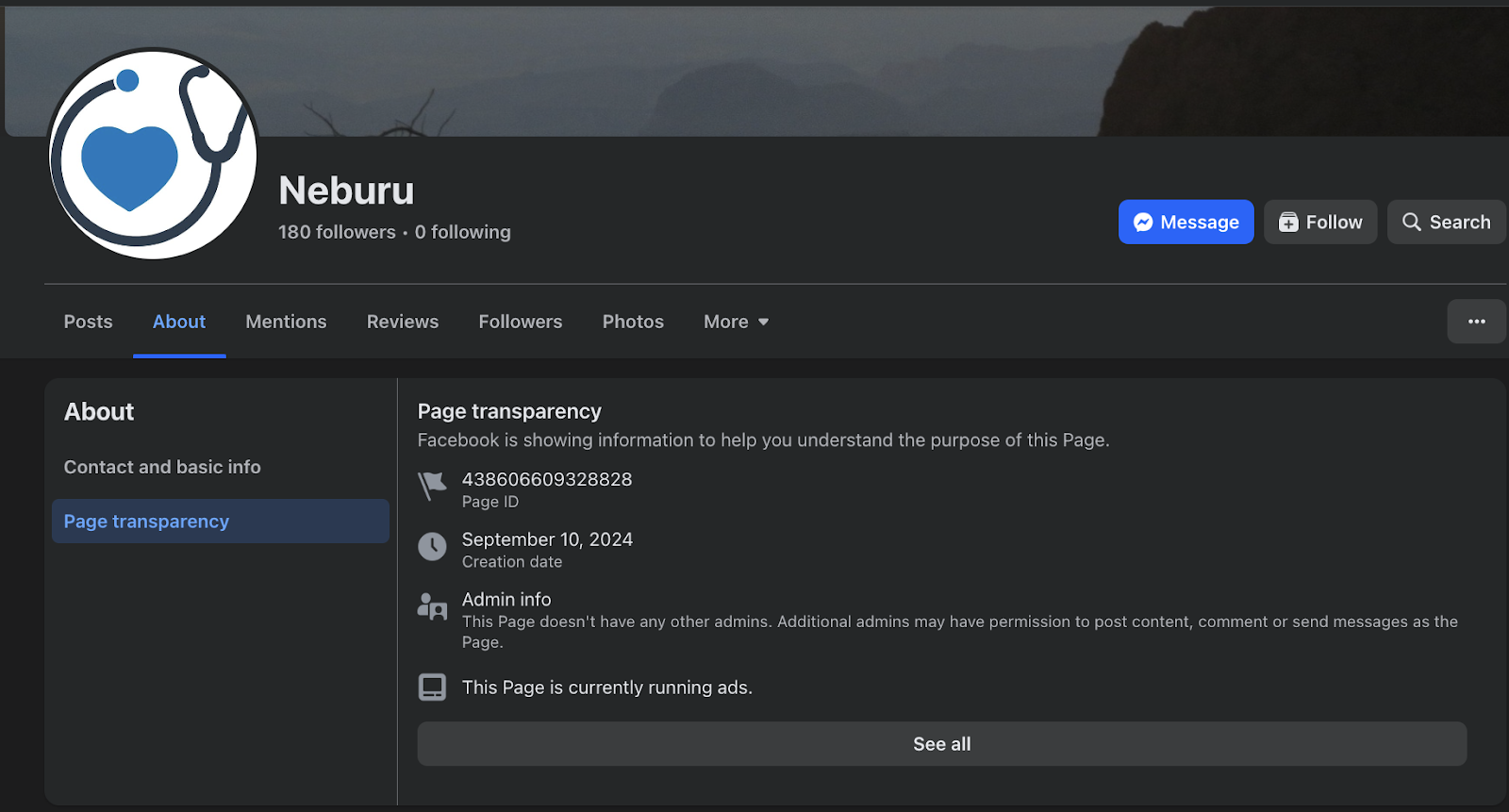Open the Mentions tab
This screenshot has width=1509, height=812.
click(286, 322)
